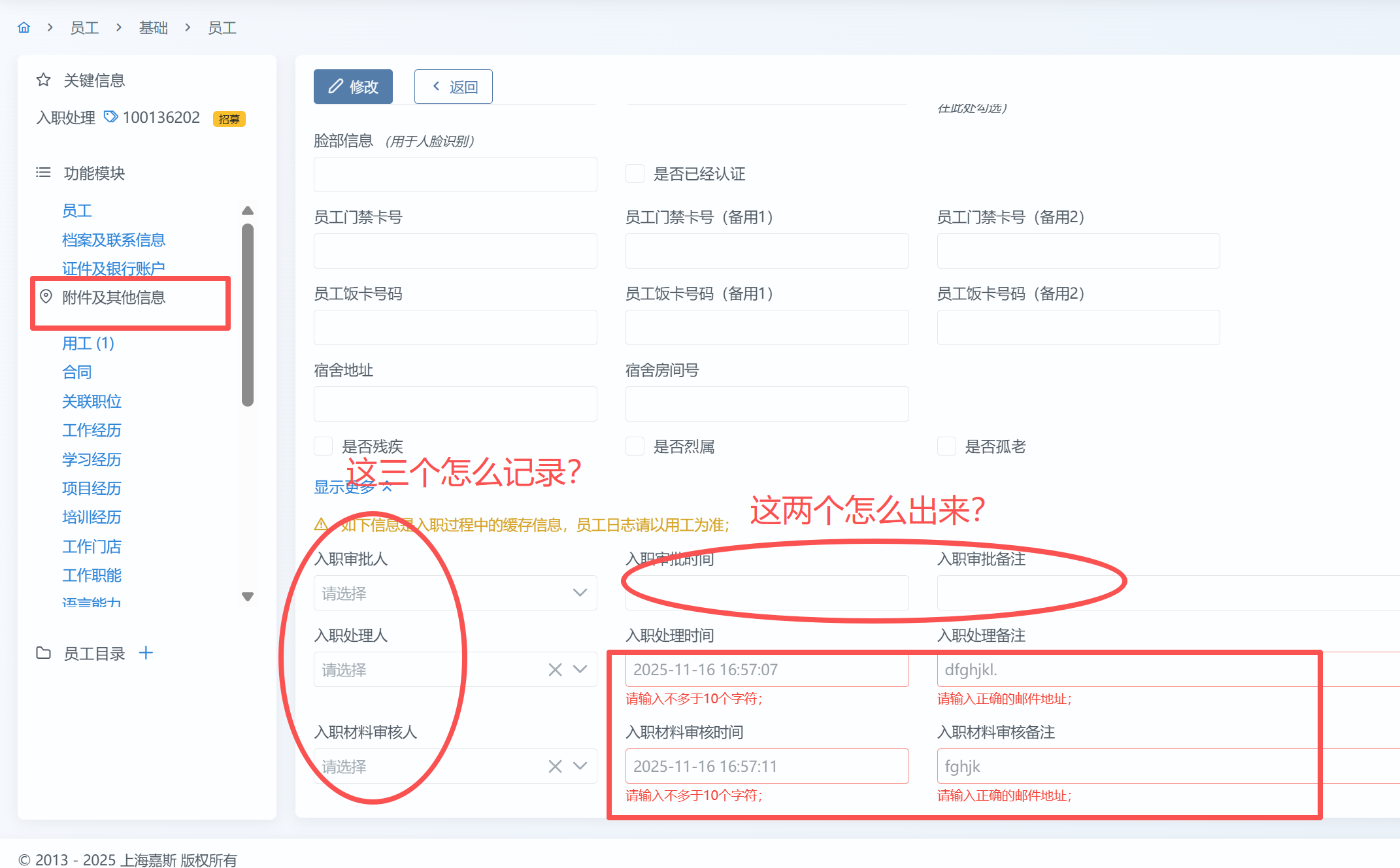Expand the 入职处理人 dropdown arrow

(x=580, y=669)
